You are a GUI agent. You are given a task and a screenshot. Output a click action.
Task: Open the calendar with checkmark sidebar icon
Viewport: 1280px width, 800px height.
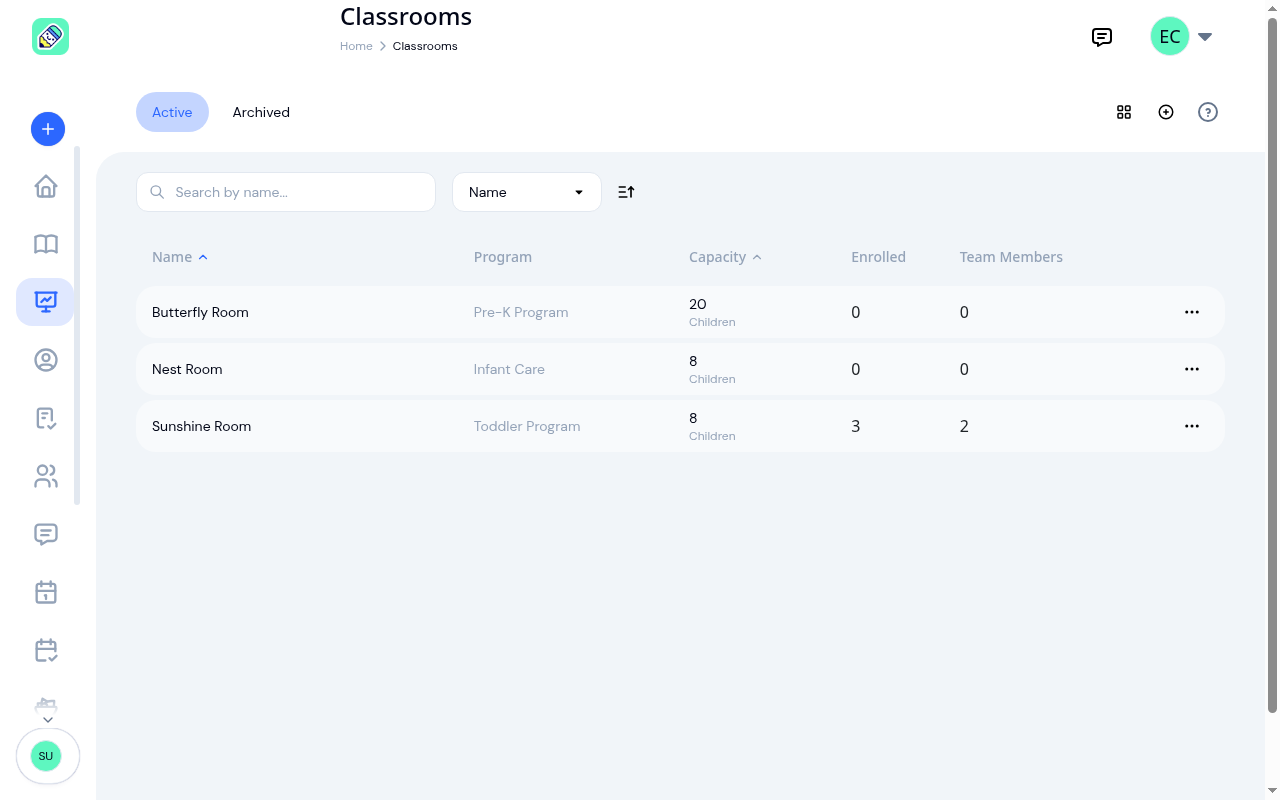point(46,650)
